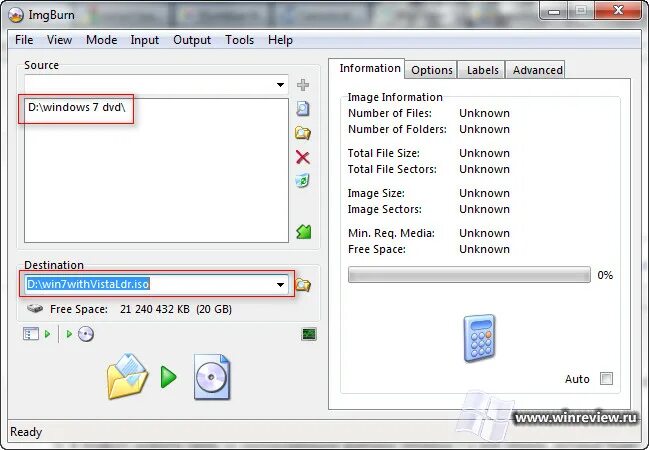649x450 pixels.
Task: Remove selected source with red X
Action: tap(303, 157)
